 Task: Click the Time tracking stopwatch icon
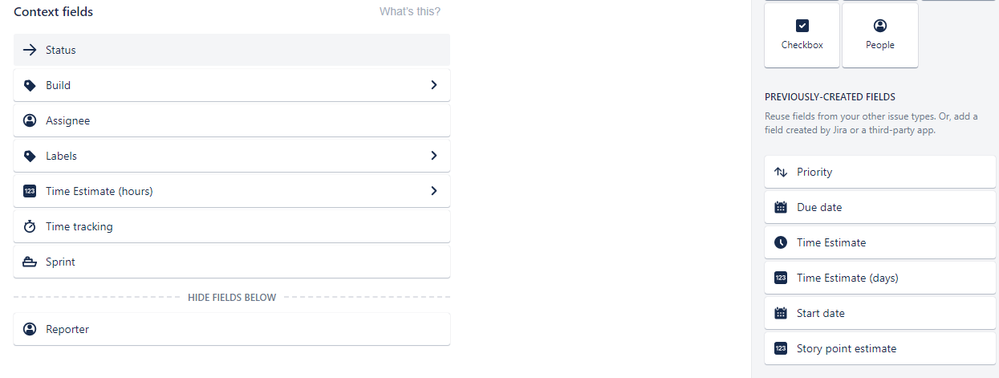(29, 226)
